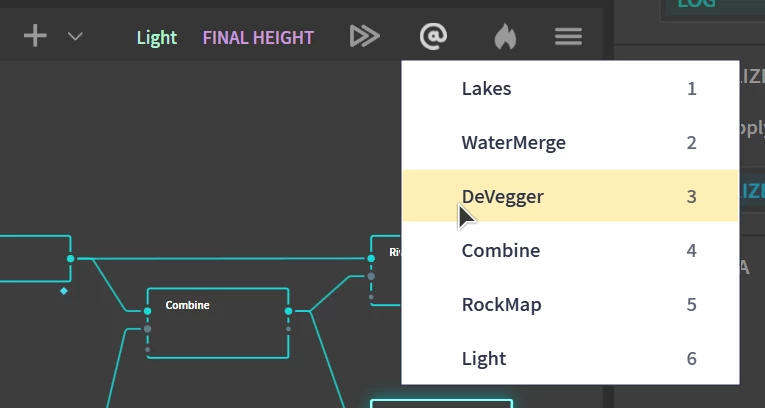This screenshot has height=408, width=765.
Task: Select the Combine node in graph
Action: tap(218, 324)
